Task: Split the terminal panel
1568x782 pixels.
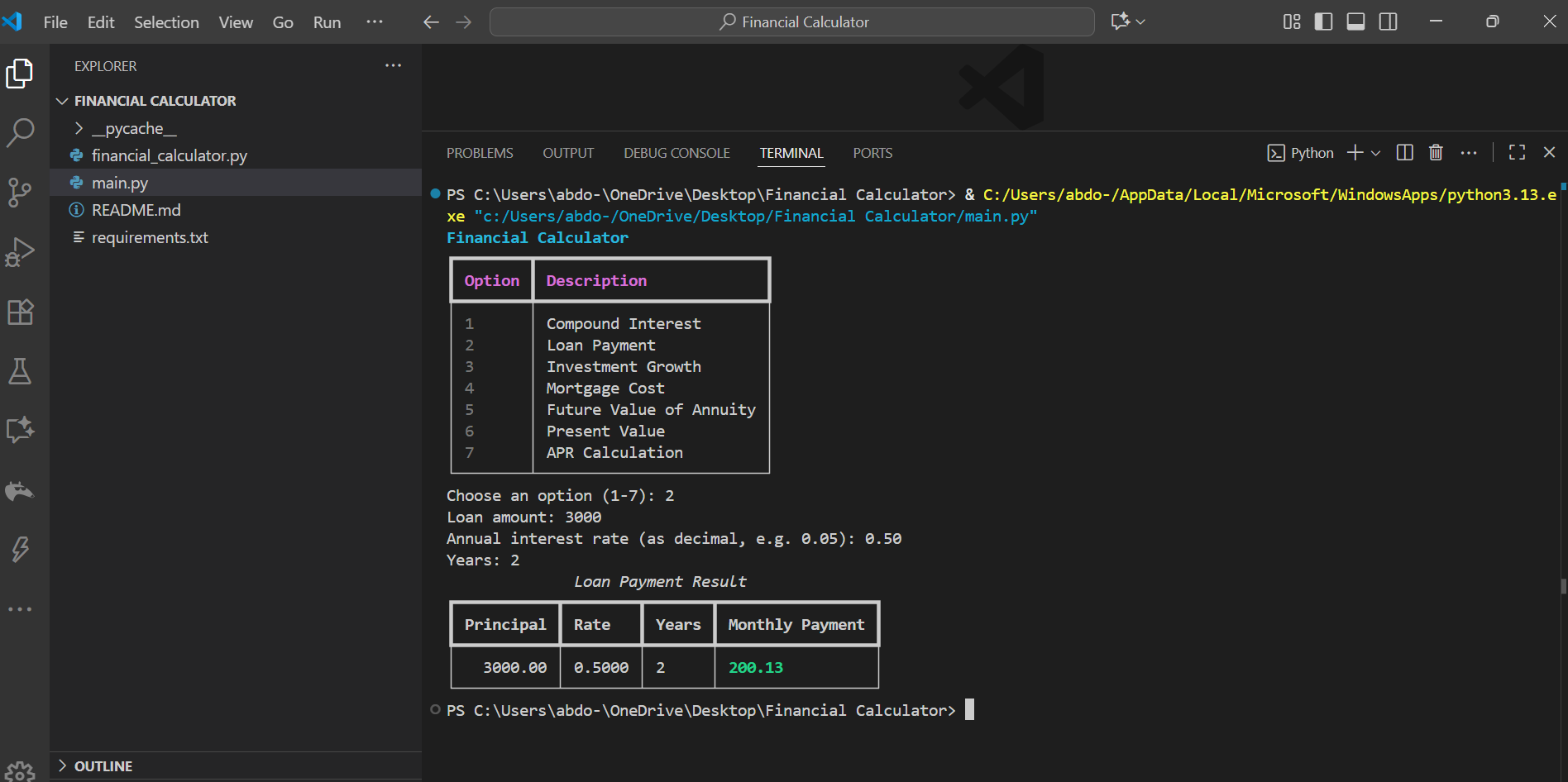Action: coord(1404,153)
